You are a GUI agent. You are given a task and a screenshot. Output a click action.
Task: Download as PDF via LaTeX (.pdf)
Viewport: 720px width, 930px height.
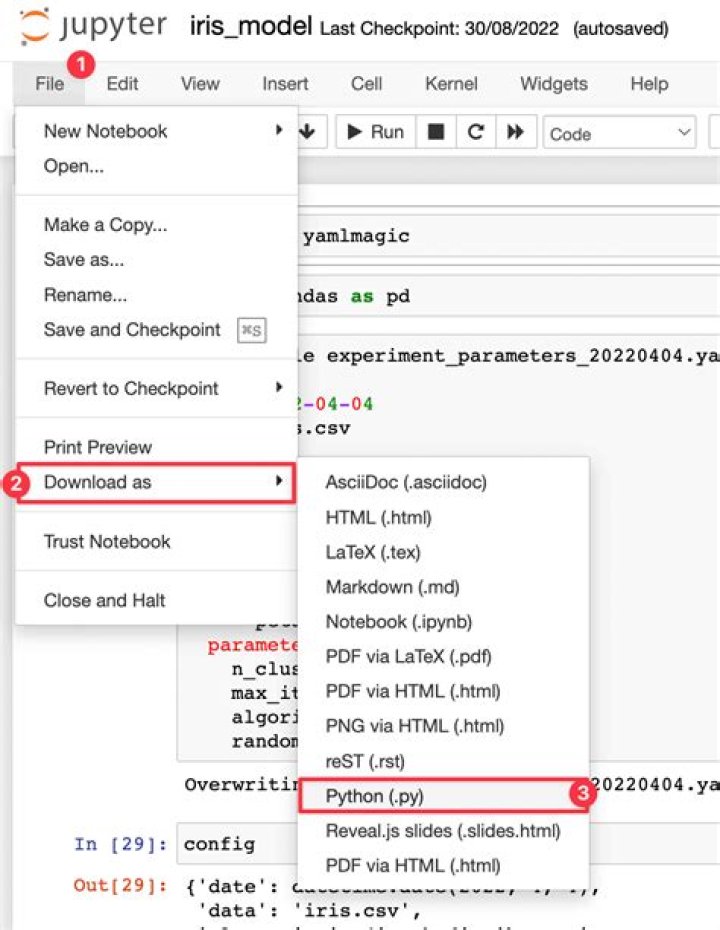click(x=444, y=657)
